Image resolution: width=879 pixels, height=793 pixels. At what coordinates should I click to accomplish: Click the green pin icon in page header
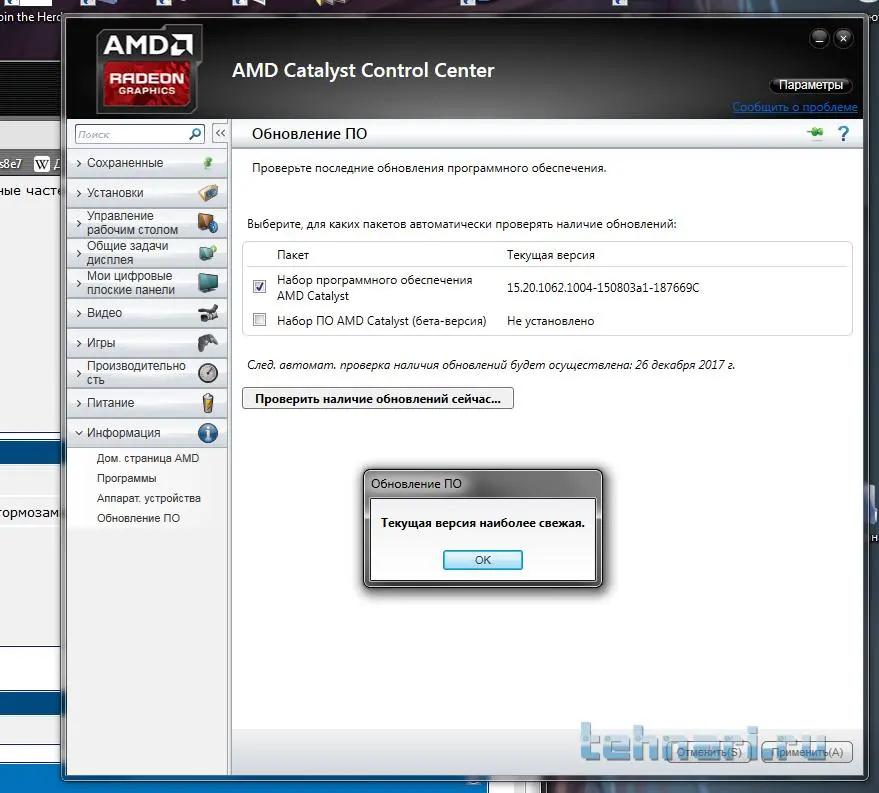click(816, 133)
